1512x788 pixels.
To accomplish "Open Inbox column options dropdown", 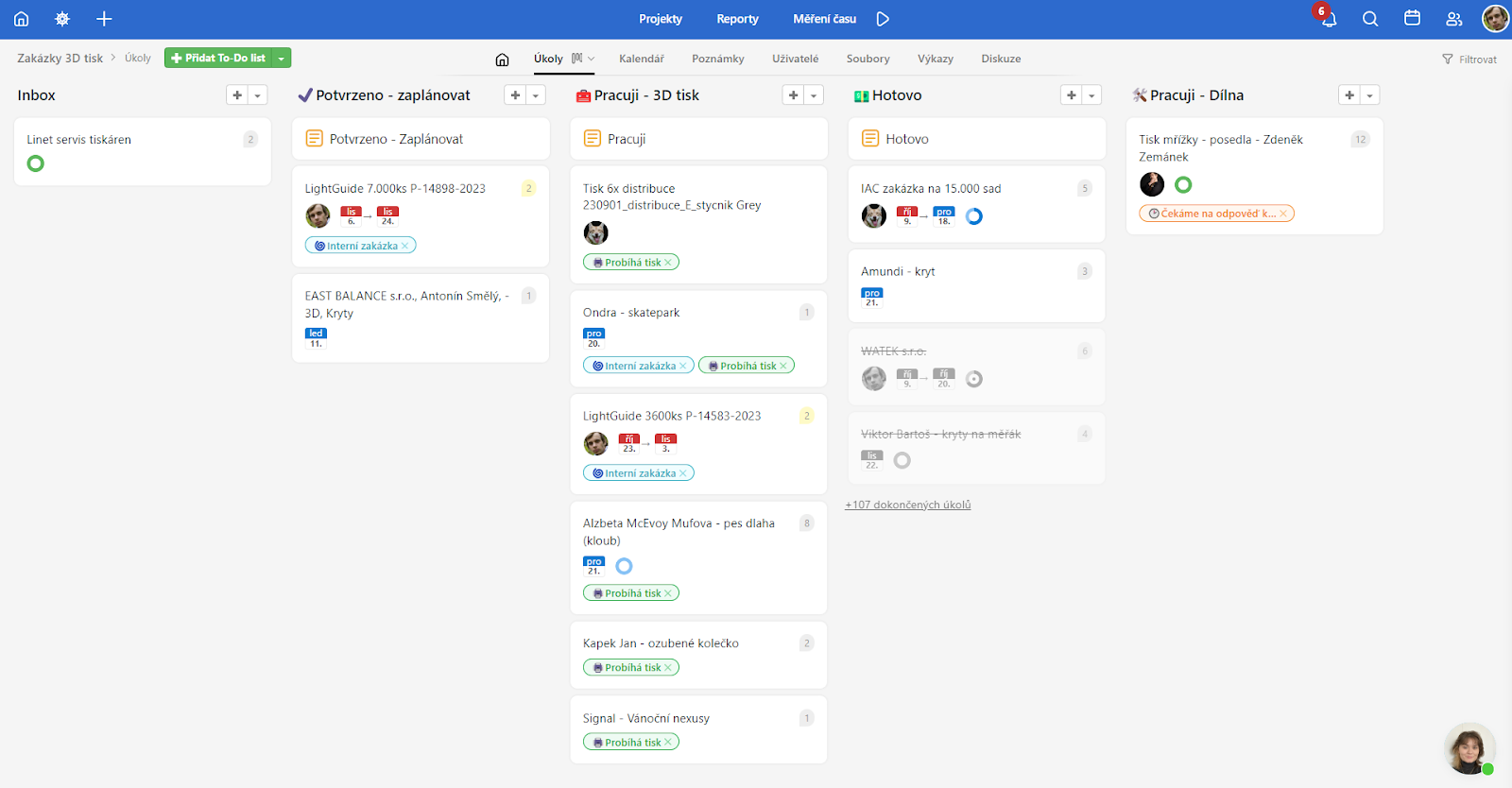I will click(x=257, y=95).
